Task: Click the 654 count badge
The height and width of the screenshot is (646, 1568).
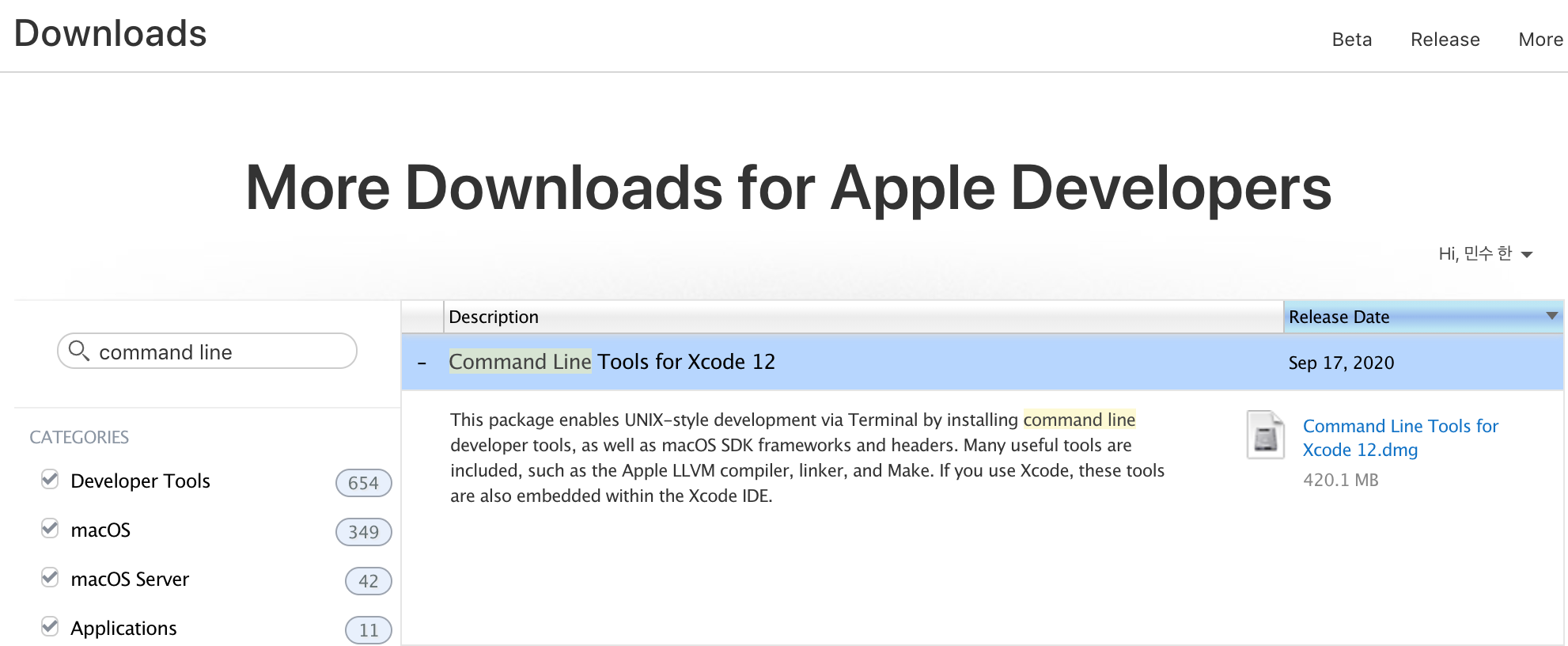Action: 363,483
